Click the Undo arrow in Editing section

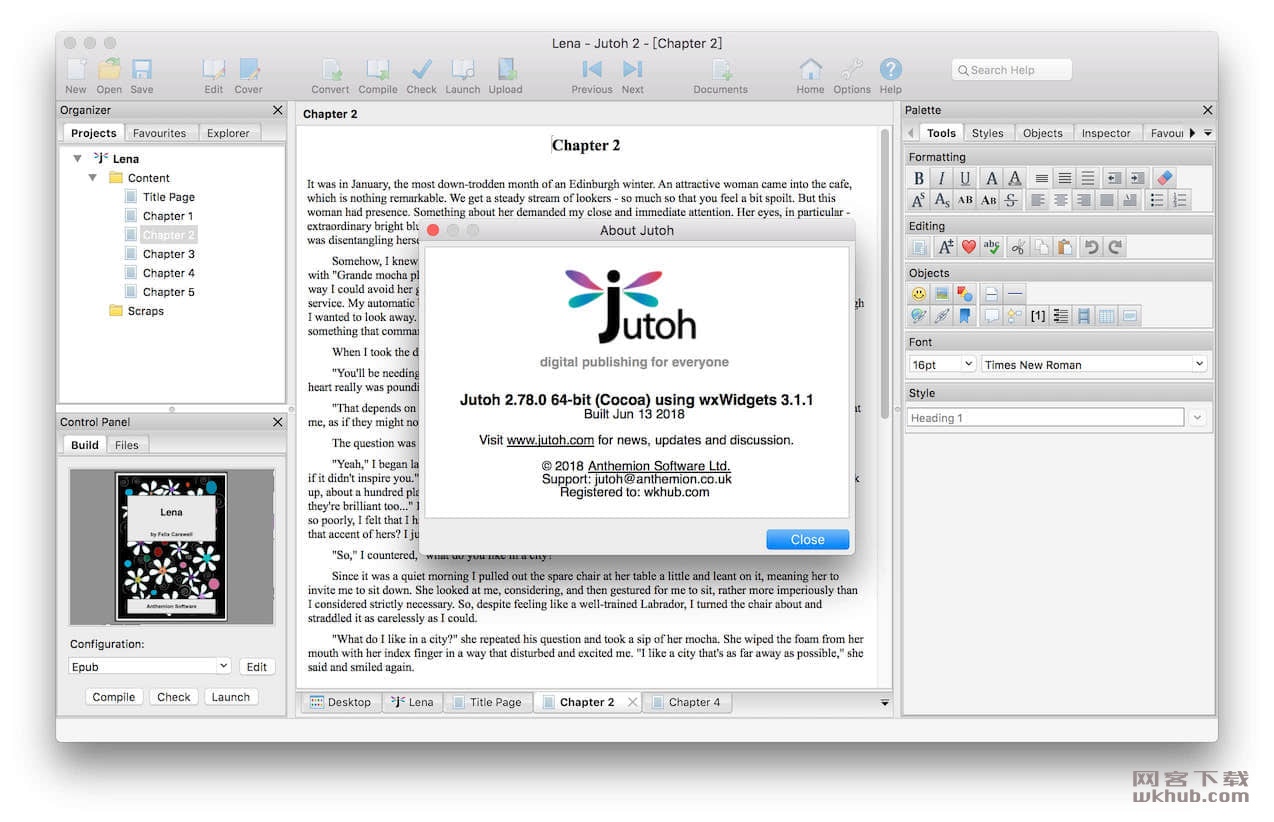pyautogui.click(x=1092, y=247)
